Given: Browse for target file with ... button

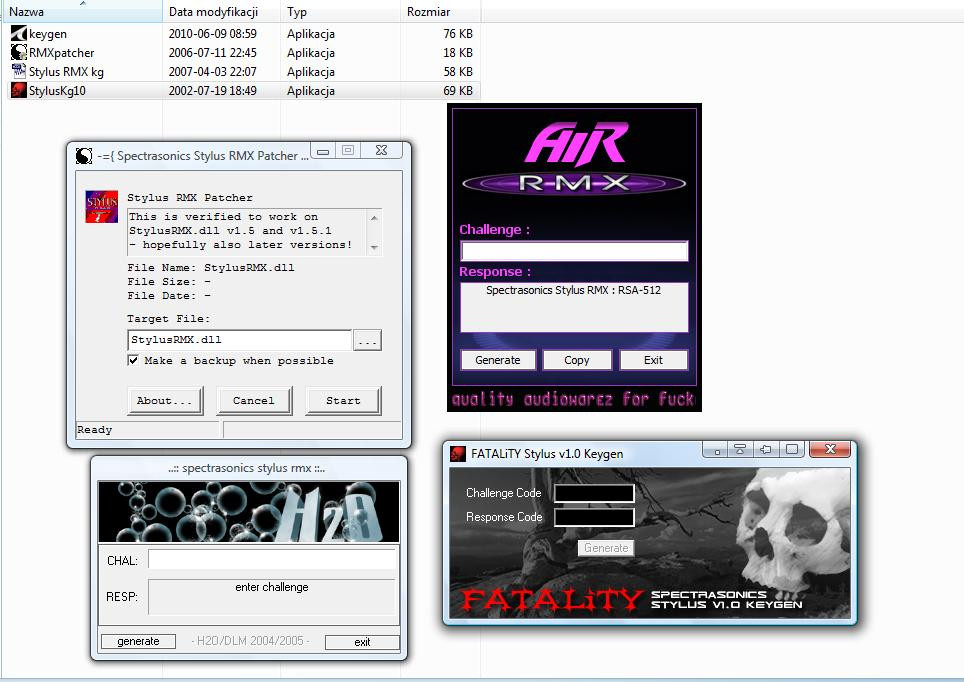Looking at the screenshot, I should (x=368, y=340).
